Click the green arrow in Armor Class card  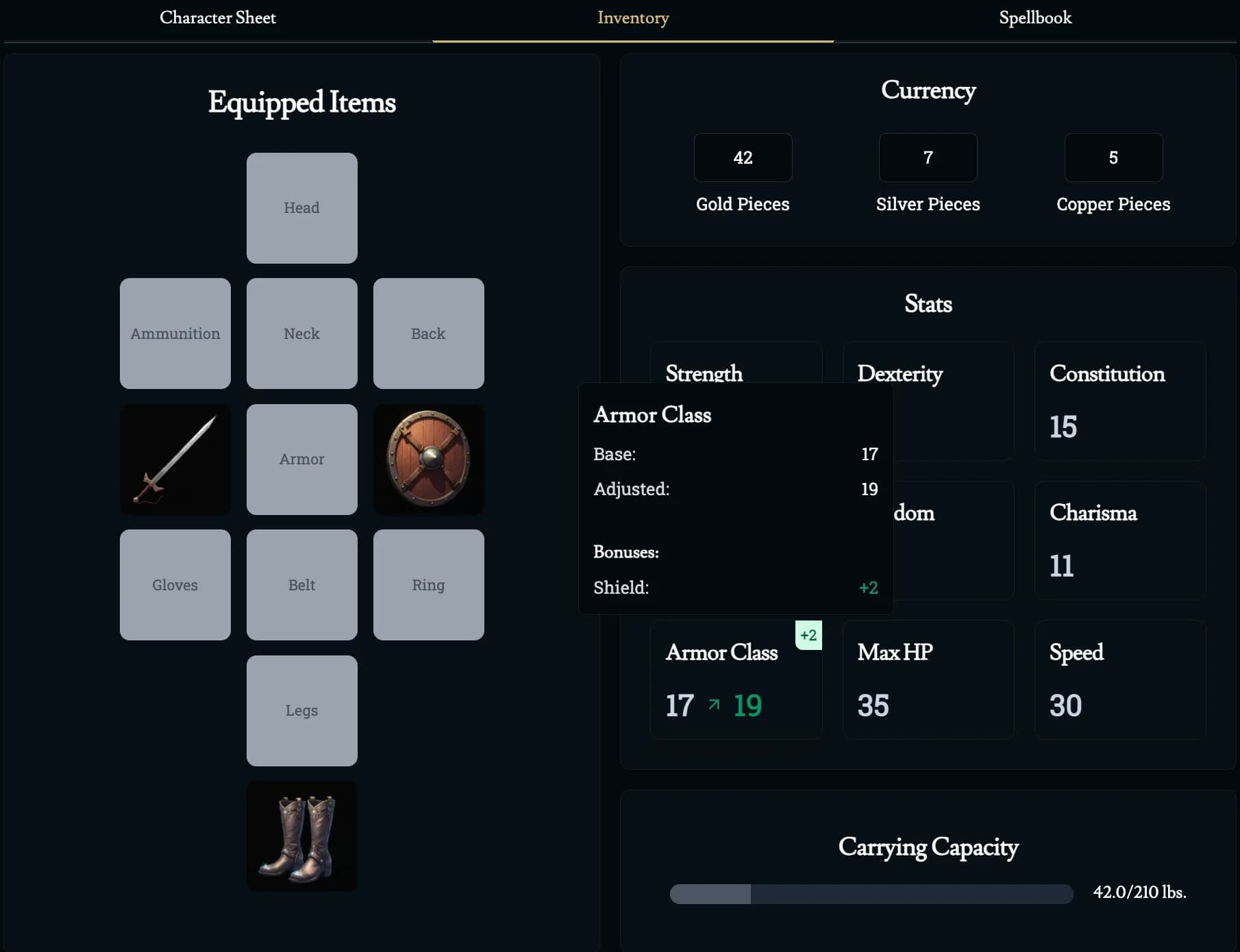click(x=714, y=704)
